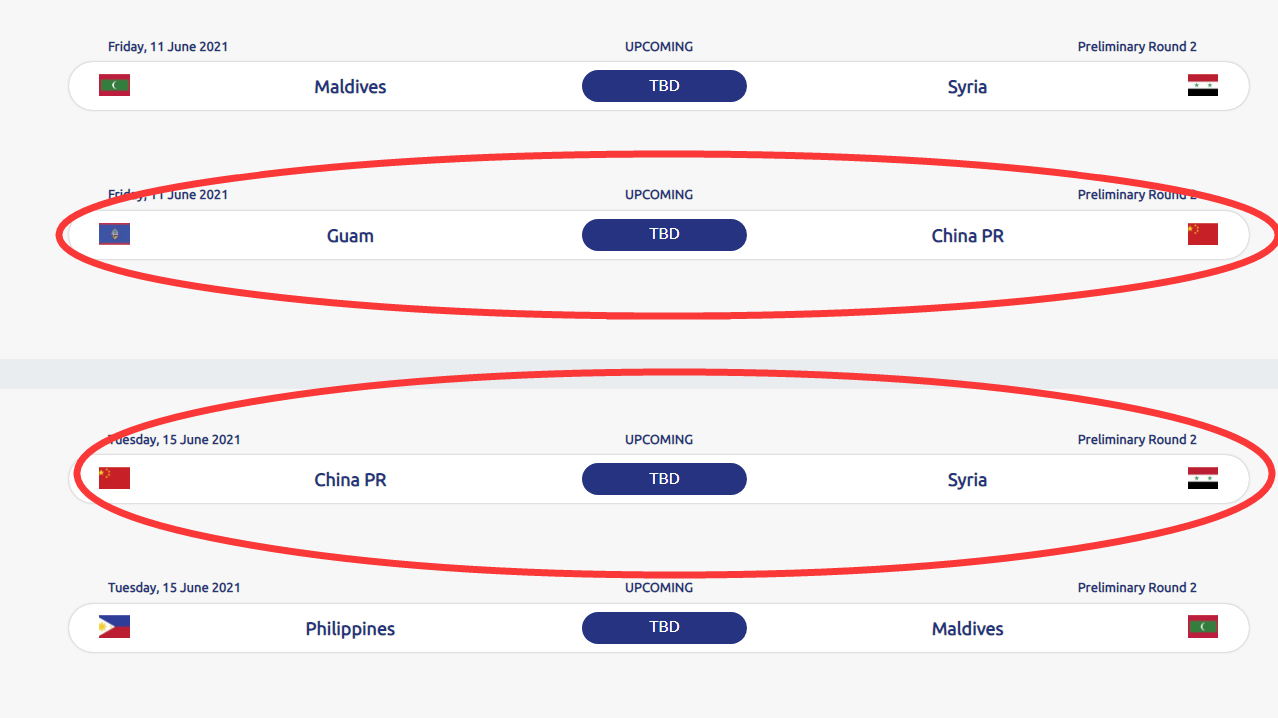
Task: Open TBD button for Philippines vs Maldives
Action: pos(664,628)
